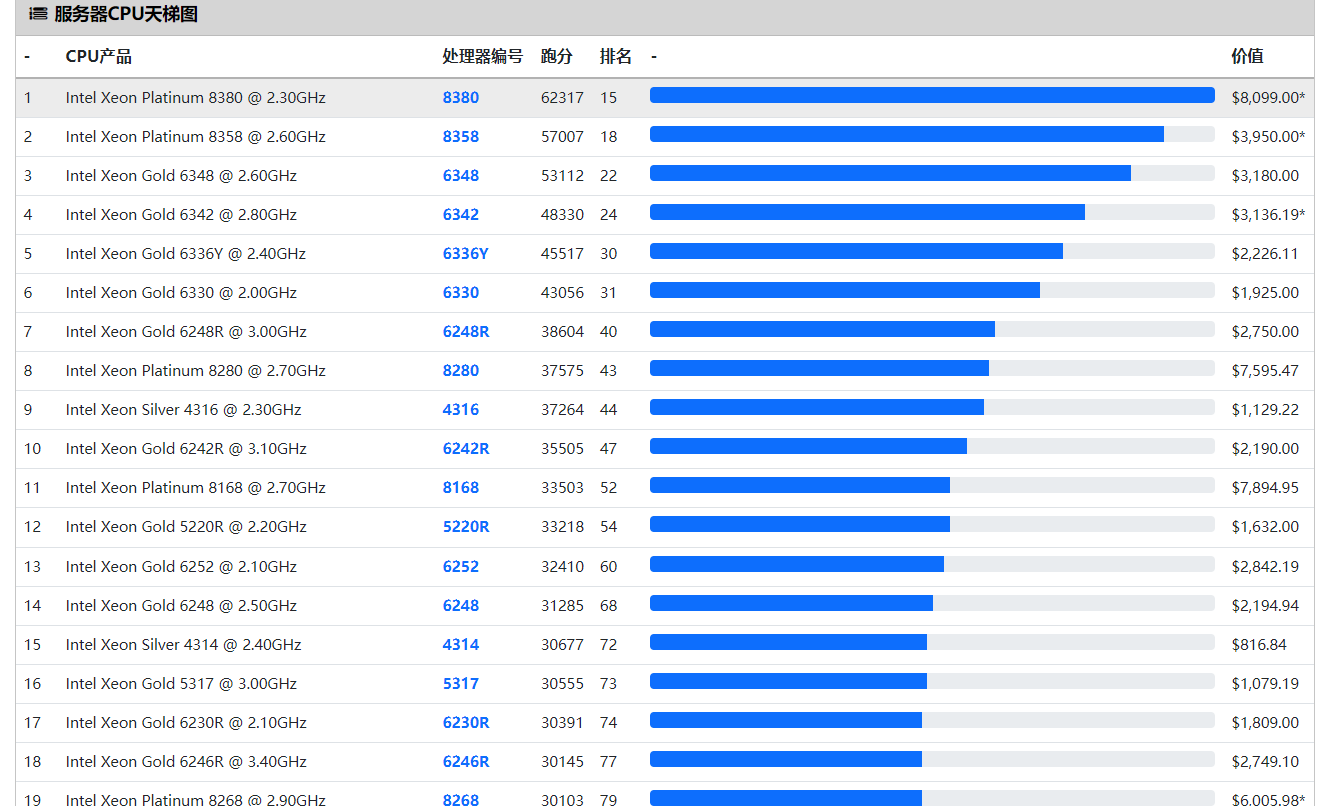Select Intel Xeon Gold 6230R @ 2.10GHz name
Screen dimensions: 1331x806
[186, 723]
